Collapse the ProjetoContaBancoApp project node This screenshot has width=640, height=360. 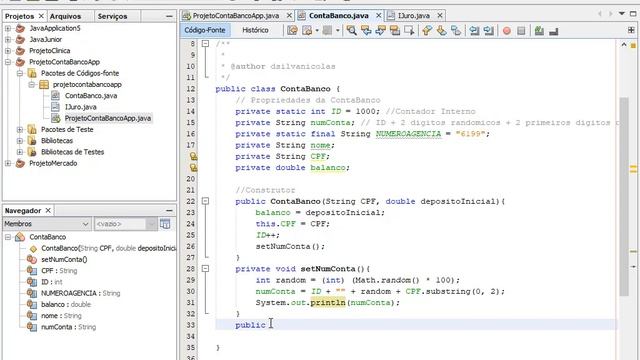8,62
